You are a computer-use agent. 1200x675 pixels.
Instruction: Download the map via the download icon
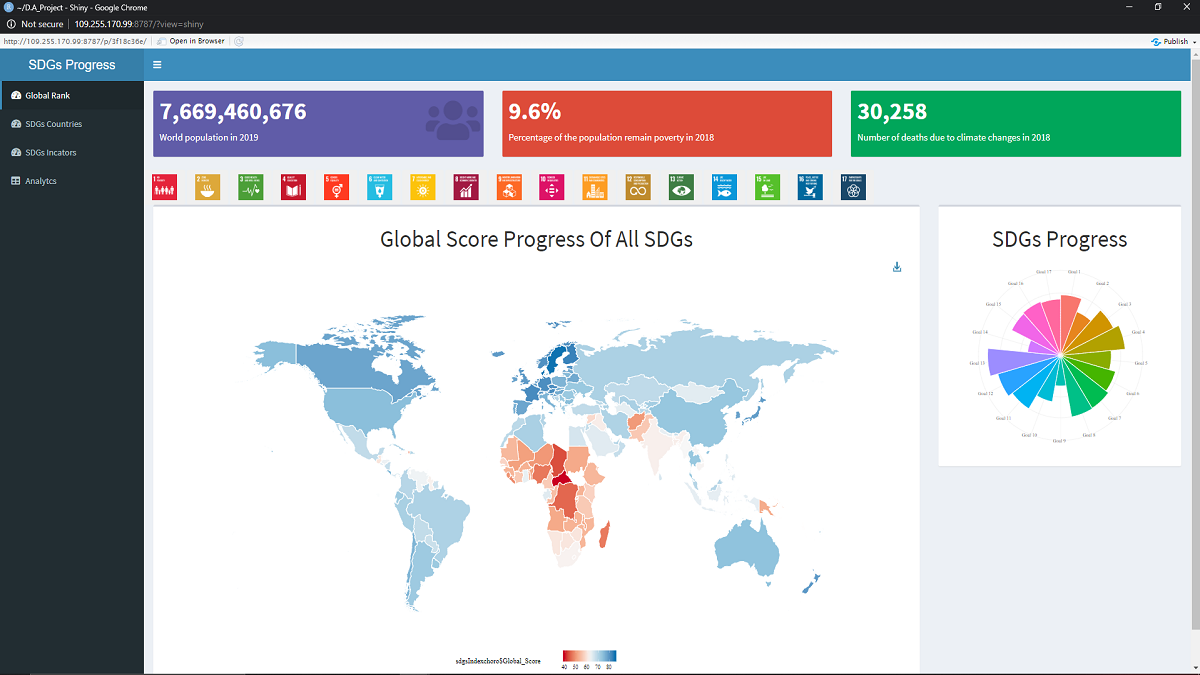pos(897,267)
